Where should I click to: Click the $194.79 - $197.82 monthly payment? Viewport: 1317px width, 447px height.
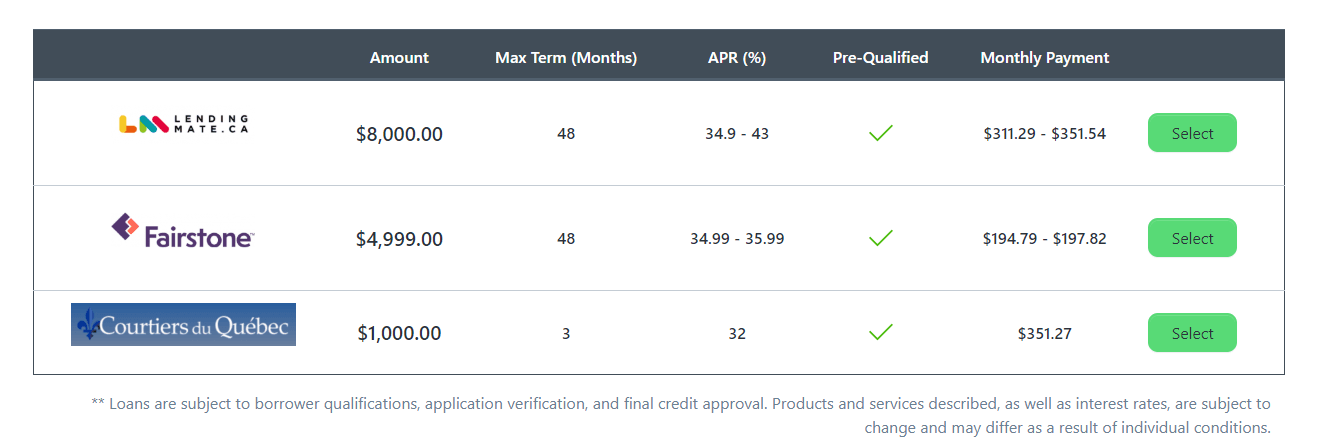tap(1045, 238)
